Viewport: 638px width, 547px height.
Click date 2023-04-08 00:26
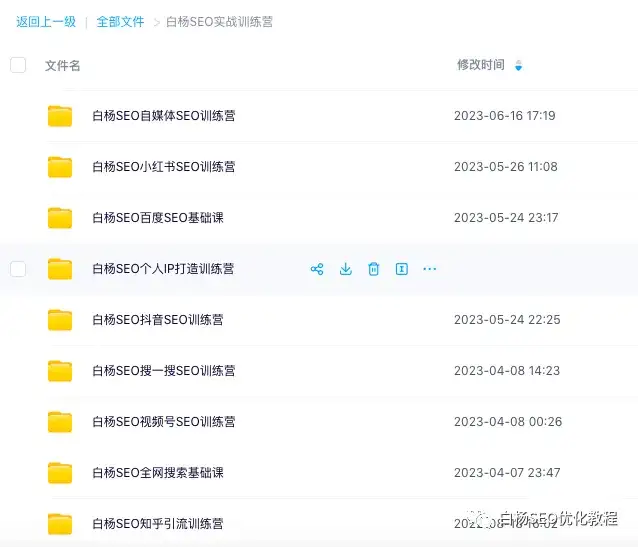point(508,422)
